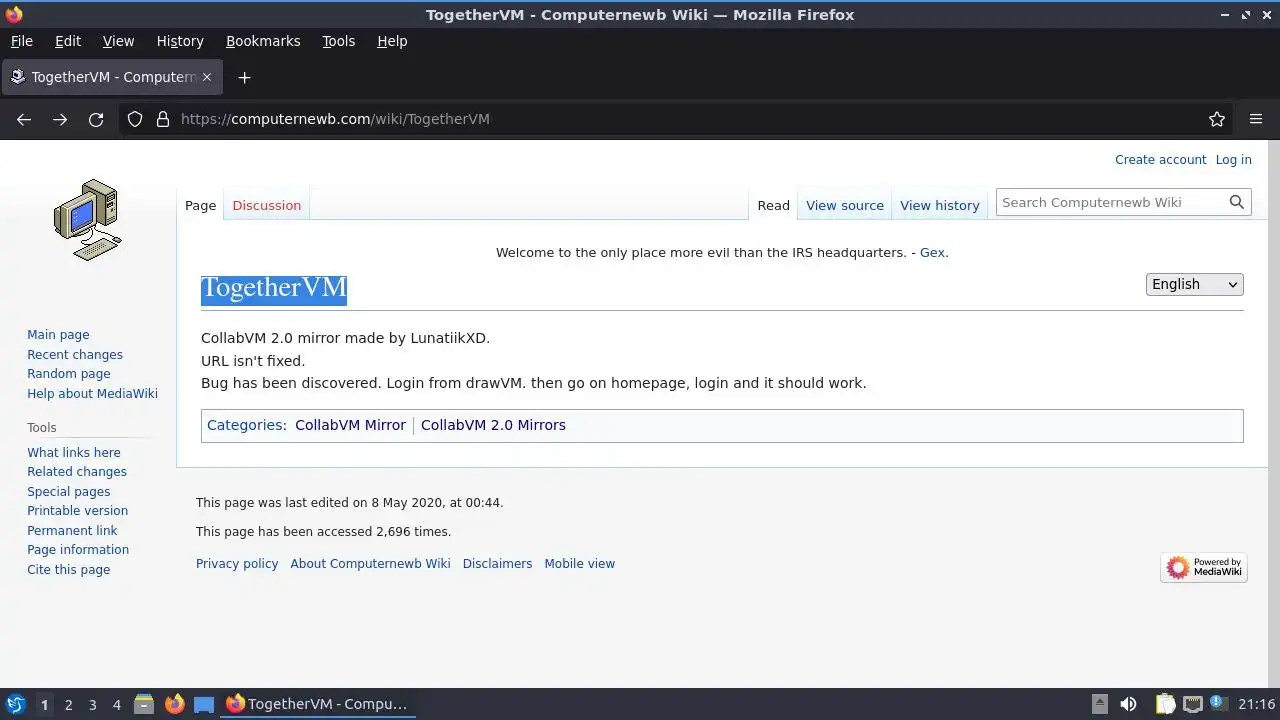The height and width of the screenshot is (720, 1280).
Task: Click the Computernewb computer logo
Action: [88, 220]
